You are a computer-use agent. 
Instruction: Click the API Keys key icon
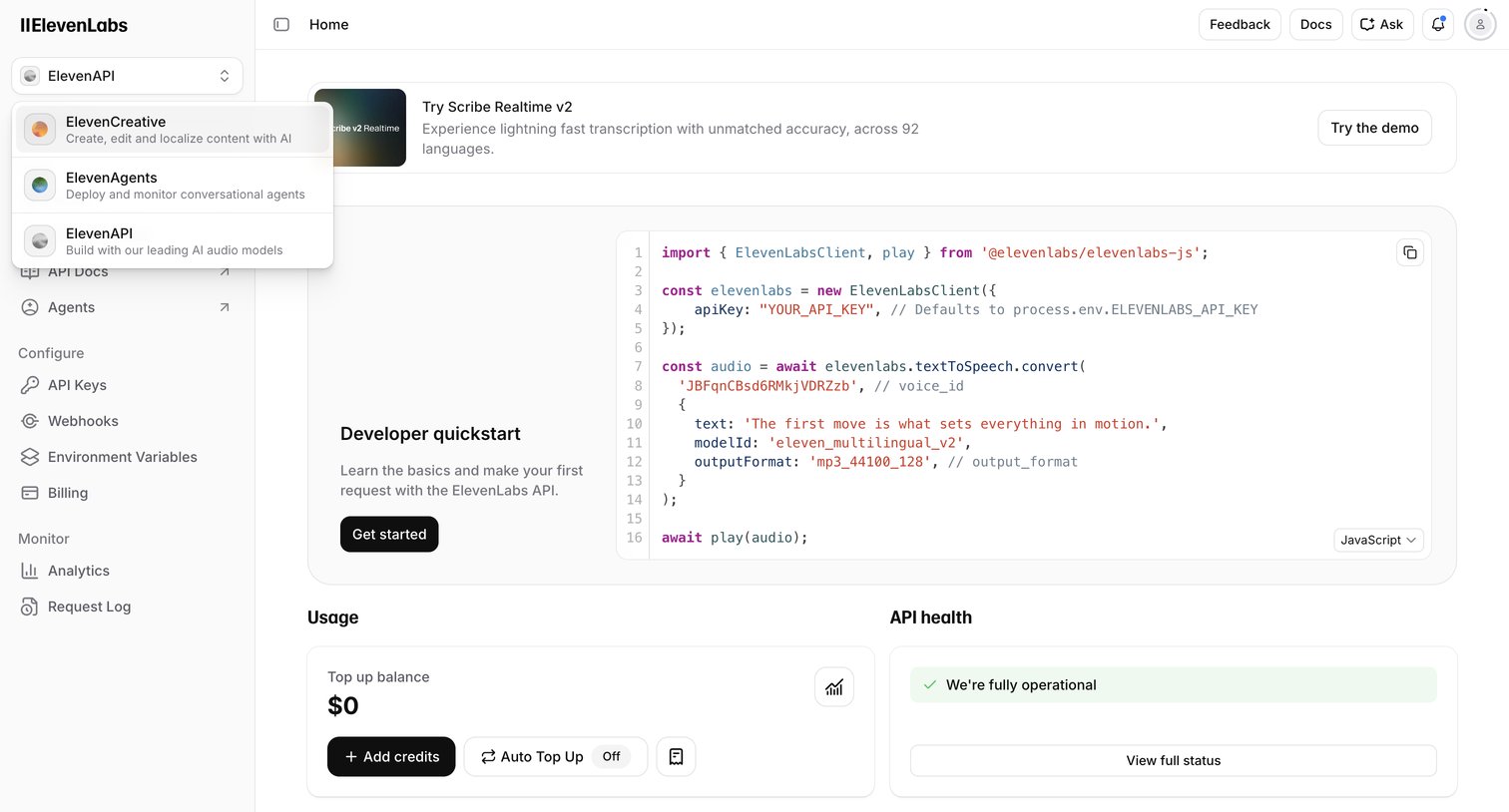(30, 385)
